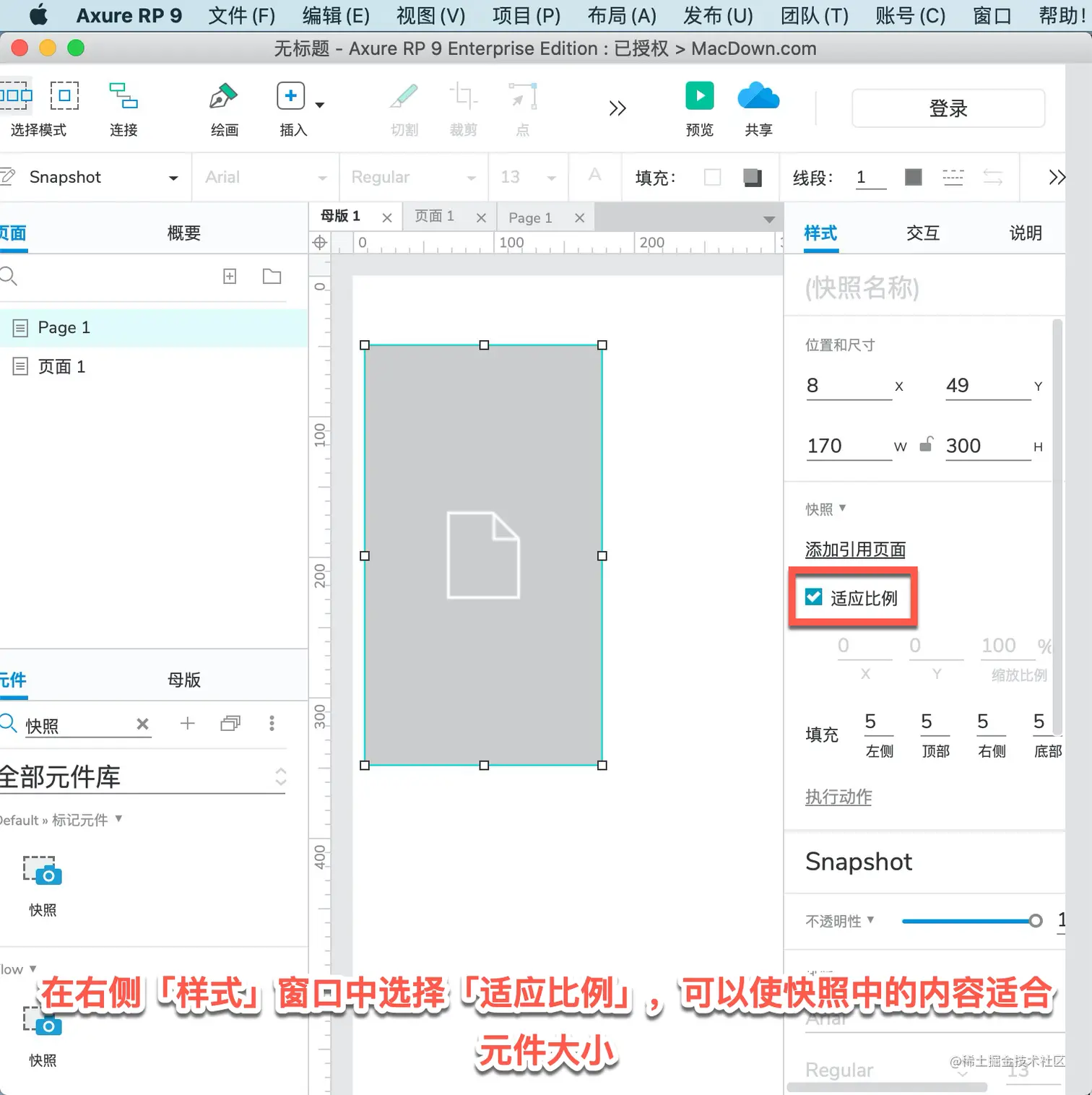Close the Page 1 canvas tab
The width and height of the screenshot is (1092, 1095).
coord(579,217)
